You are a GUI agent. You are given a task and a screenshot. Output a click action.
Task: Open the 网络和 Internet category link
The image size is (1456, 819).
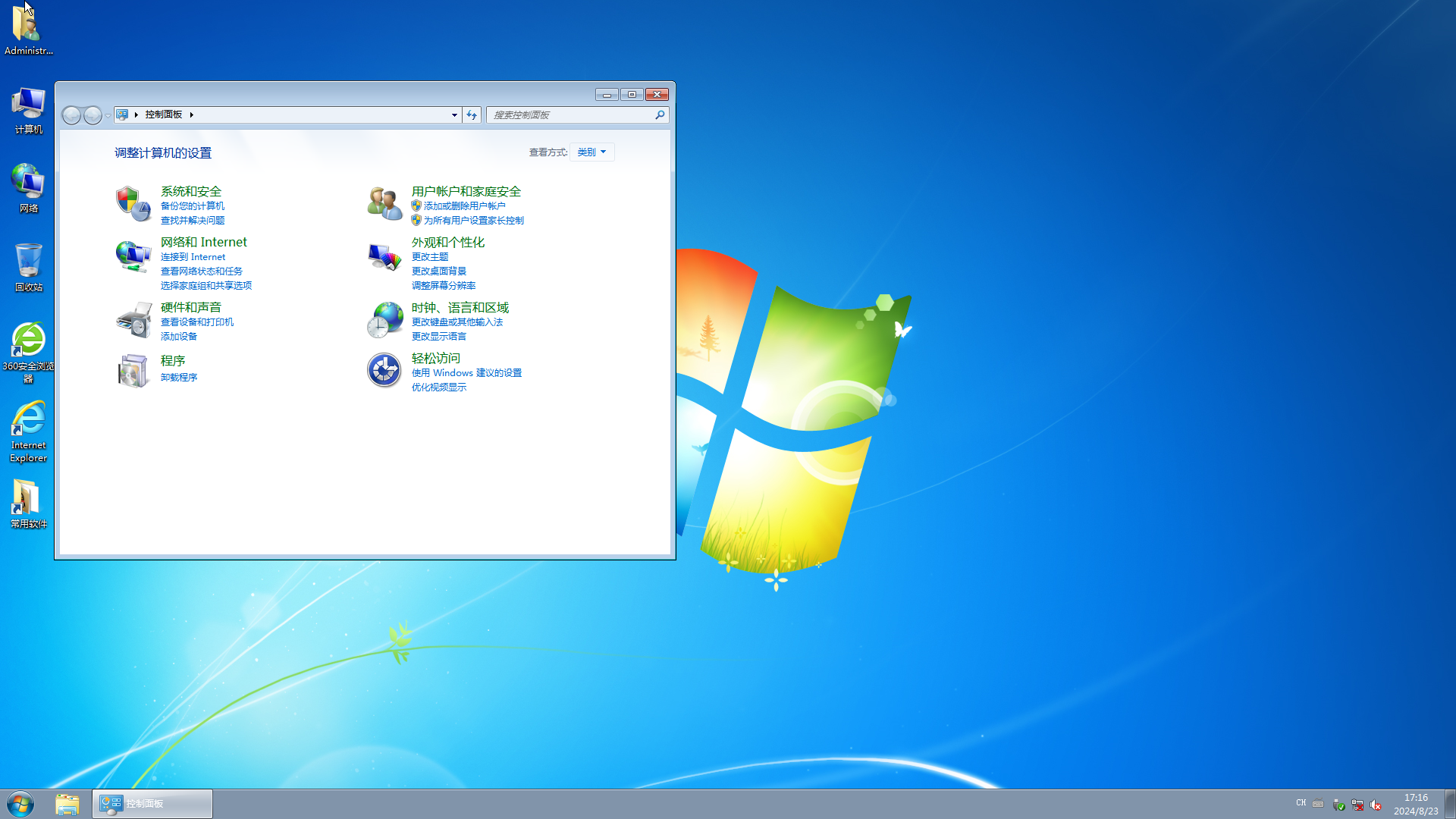[204, 243]
